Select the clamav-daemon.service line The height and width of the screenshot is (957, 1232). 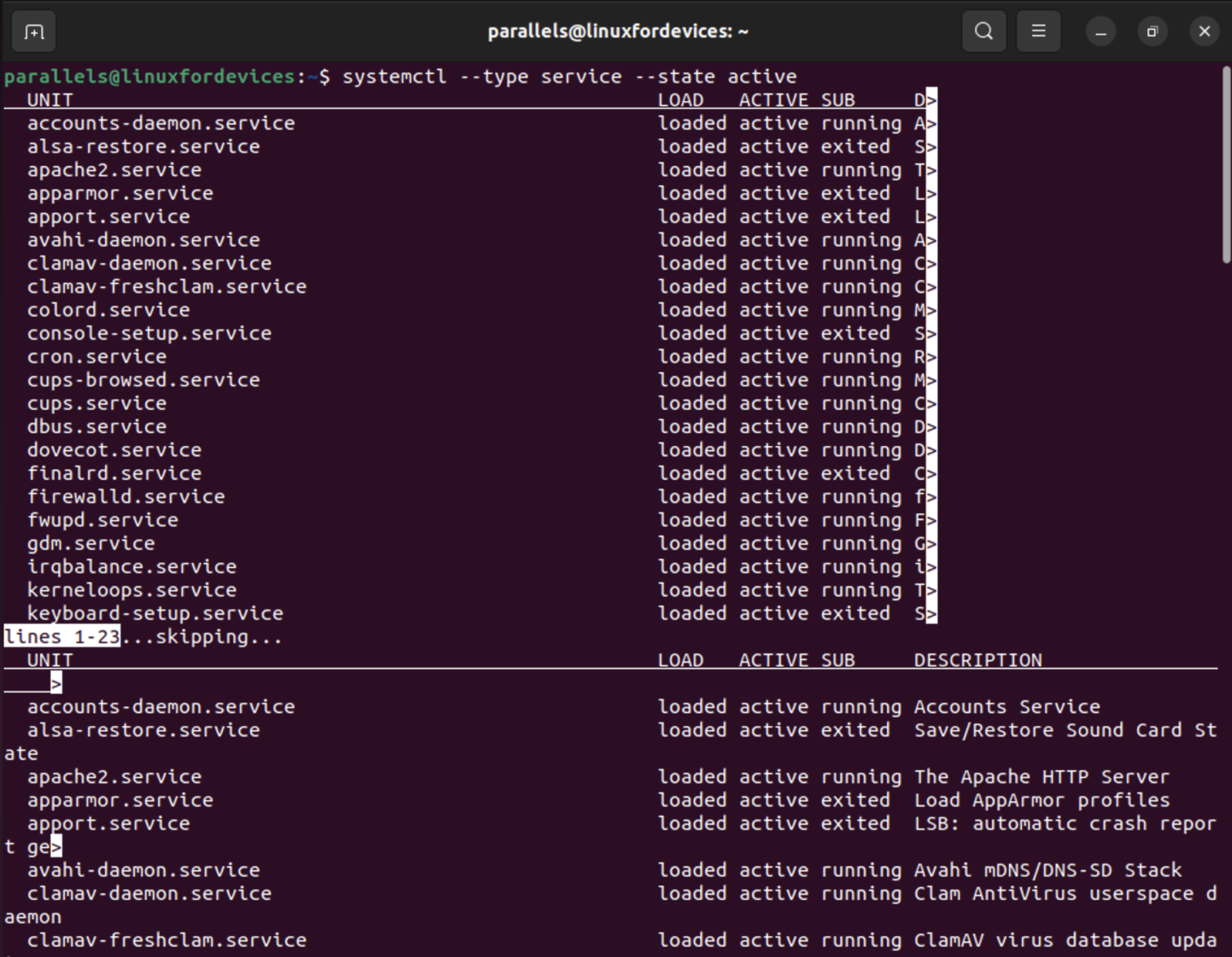148,262
